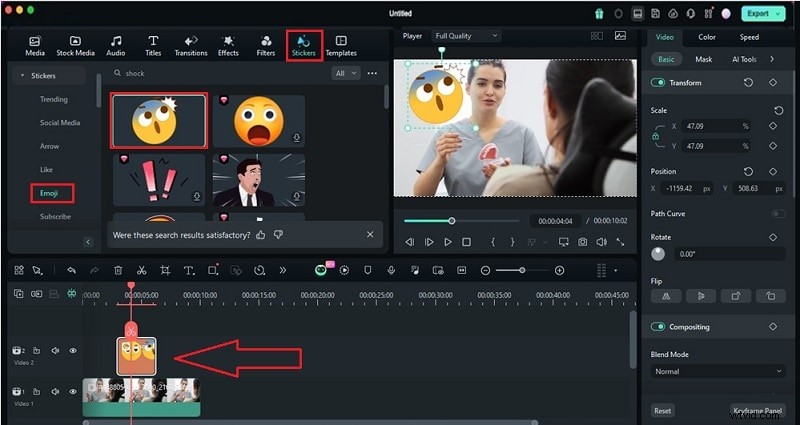
Task: Select the open-mouth shocked emoji sticker
Action: 259,121
